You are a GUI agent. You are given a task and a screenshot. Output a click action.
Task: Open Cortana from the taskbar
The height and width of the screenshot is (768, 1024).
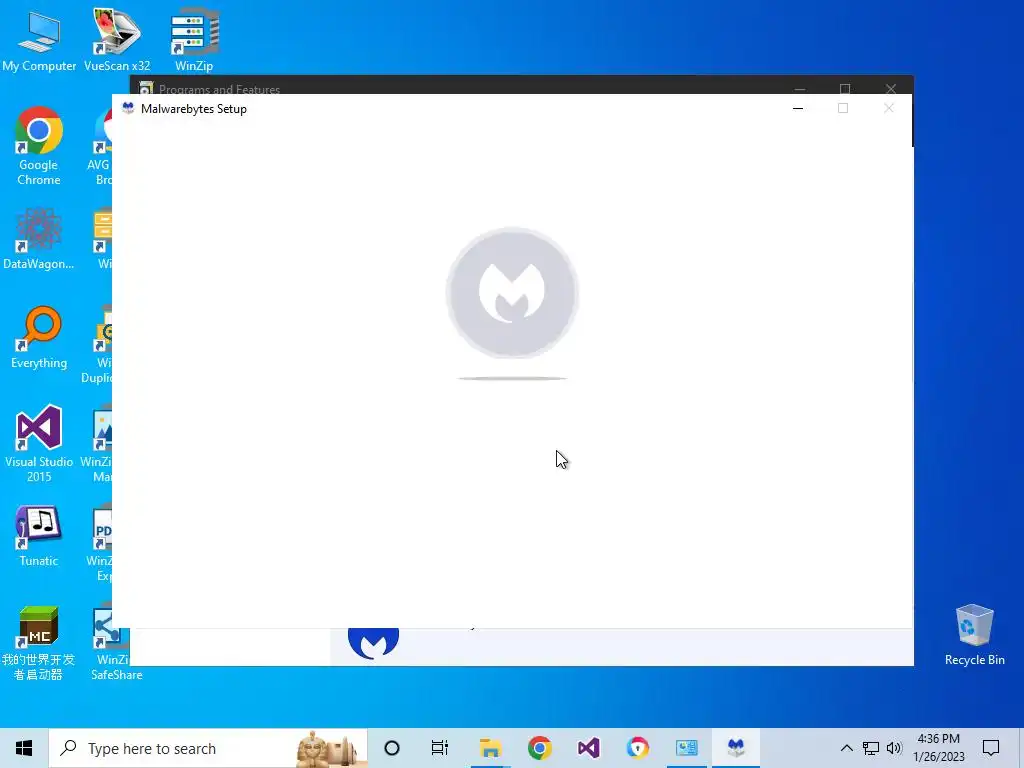click(392, 748)
